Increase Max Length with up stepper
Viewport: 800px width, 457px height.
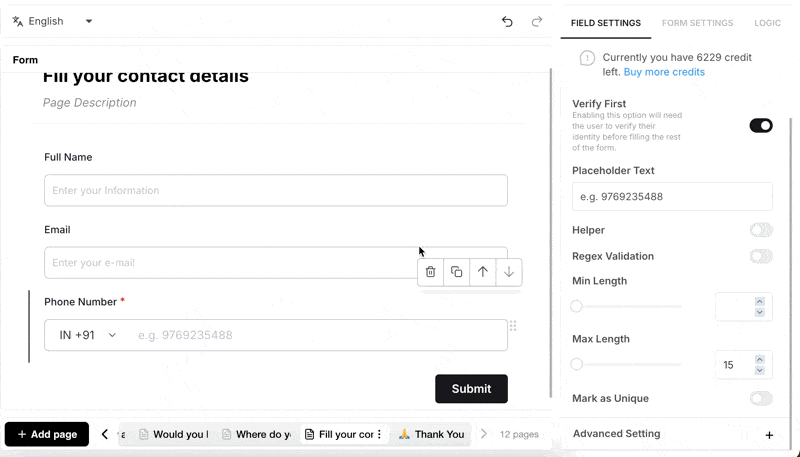pyautogui.click(x=760, y=359)
